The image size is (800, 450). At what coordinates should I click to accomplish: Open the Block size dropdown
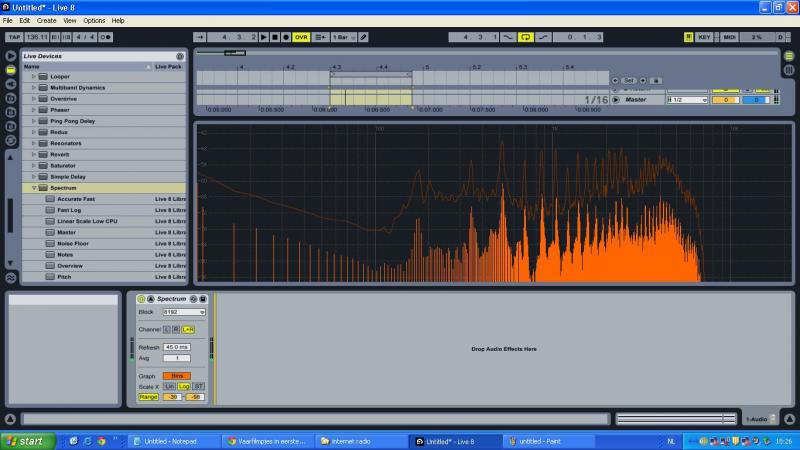[x=184, y=312]
